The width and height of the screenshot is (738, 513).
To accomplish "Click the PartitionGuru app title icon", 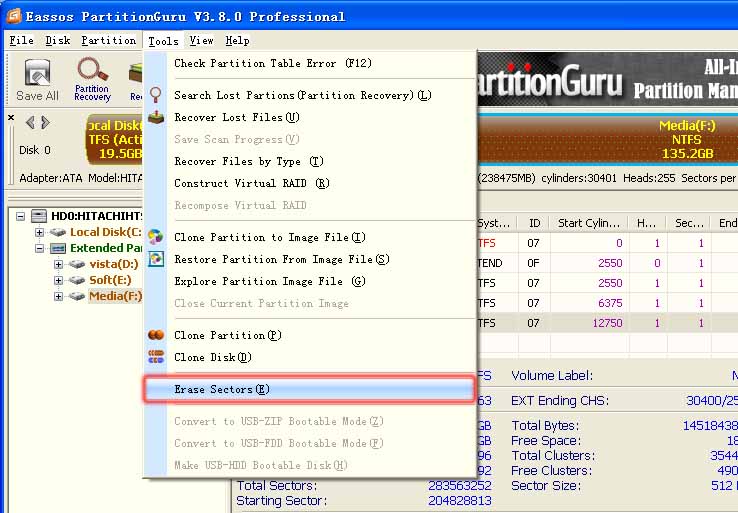I will [x=14, y=16].
